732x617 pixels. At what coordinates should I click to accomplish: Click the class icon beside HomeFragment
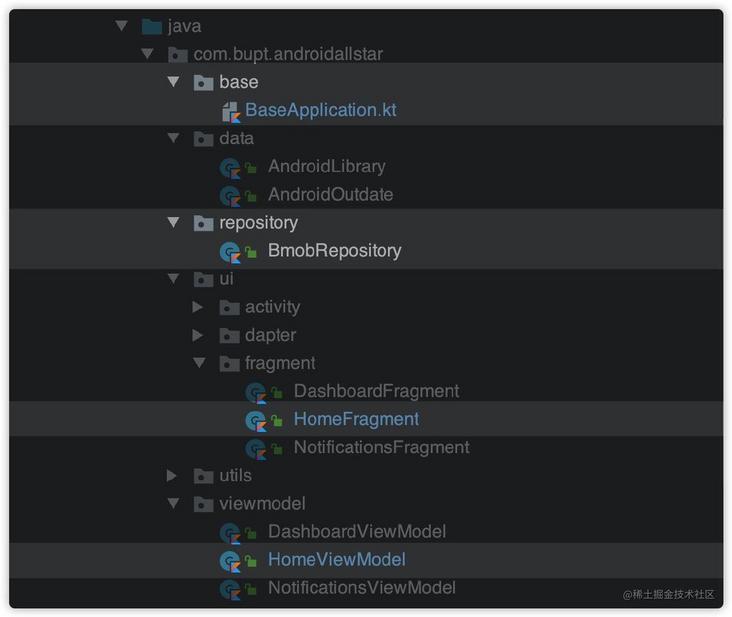click(x=256, y=420)
